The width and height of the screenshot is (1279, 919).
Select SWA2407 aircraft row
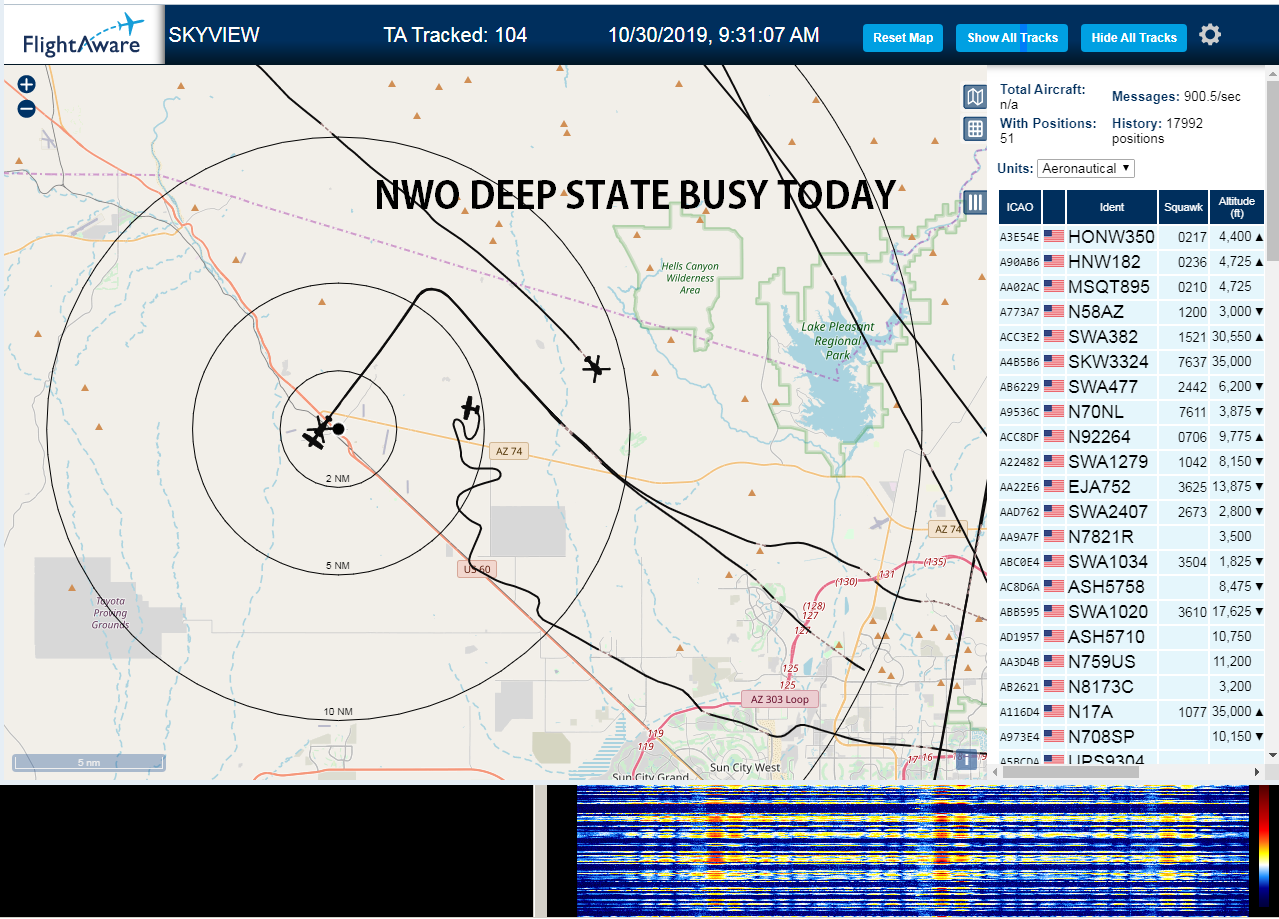click(1132, 512)
